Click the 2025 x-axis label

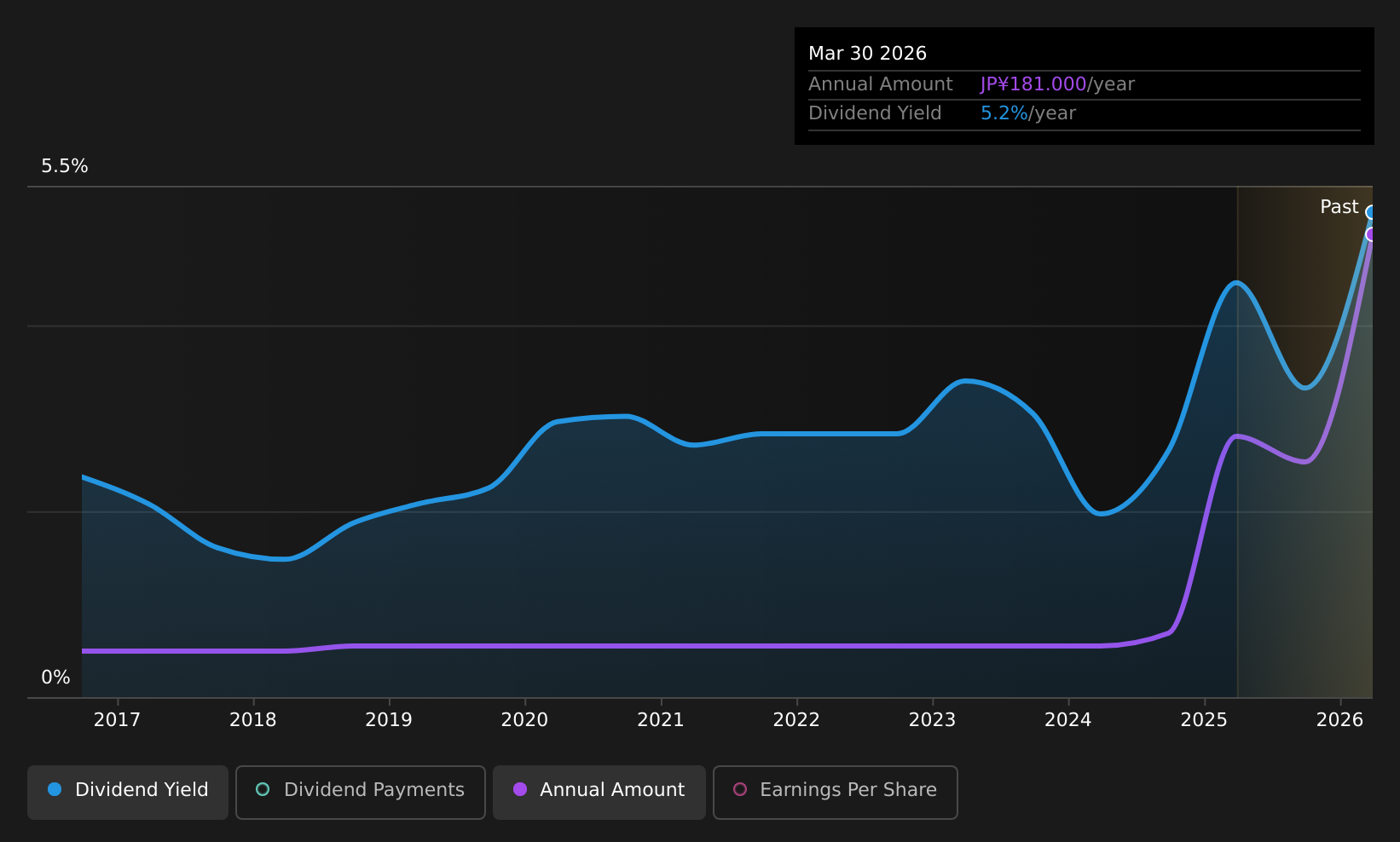1204,720
